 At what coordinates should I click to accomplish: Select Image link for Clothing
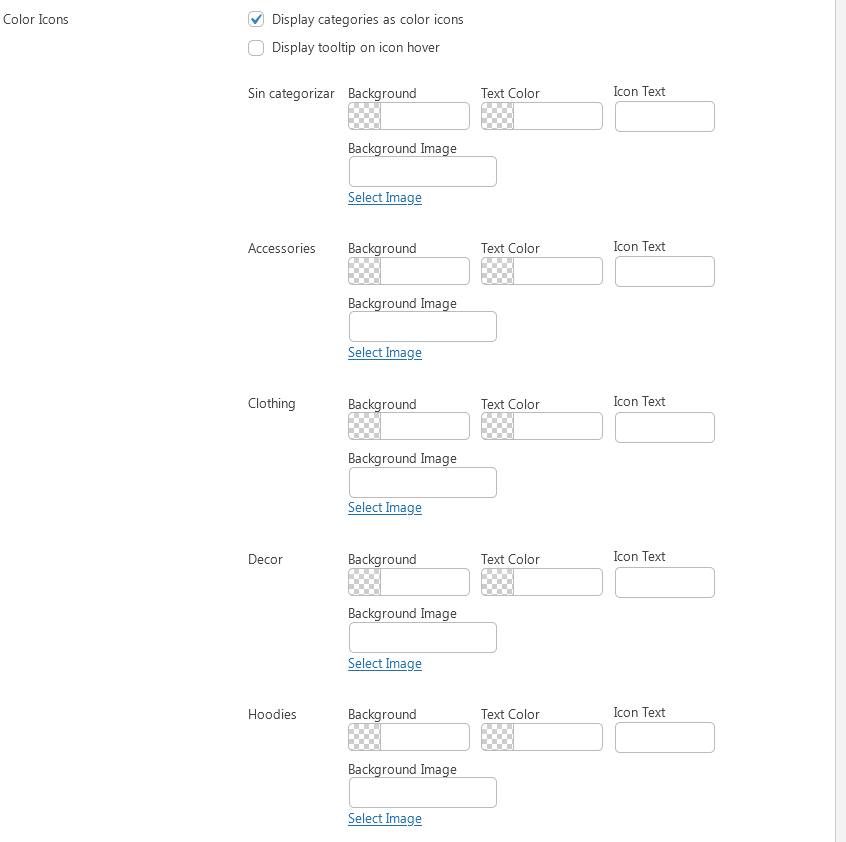click(385, 508)
